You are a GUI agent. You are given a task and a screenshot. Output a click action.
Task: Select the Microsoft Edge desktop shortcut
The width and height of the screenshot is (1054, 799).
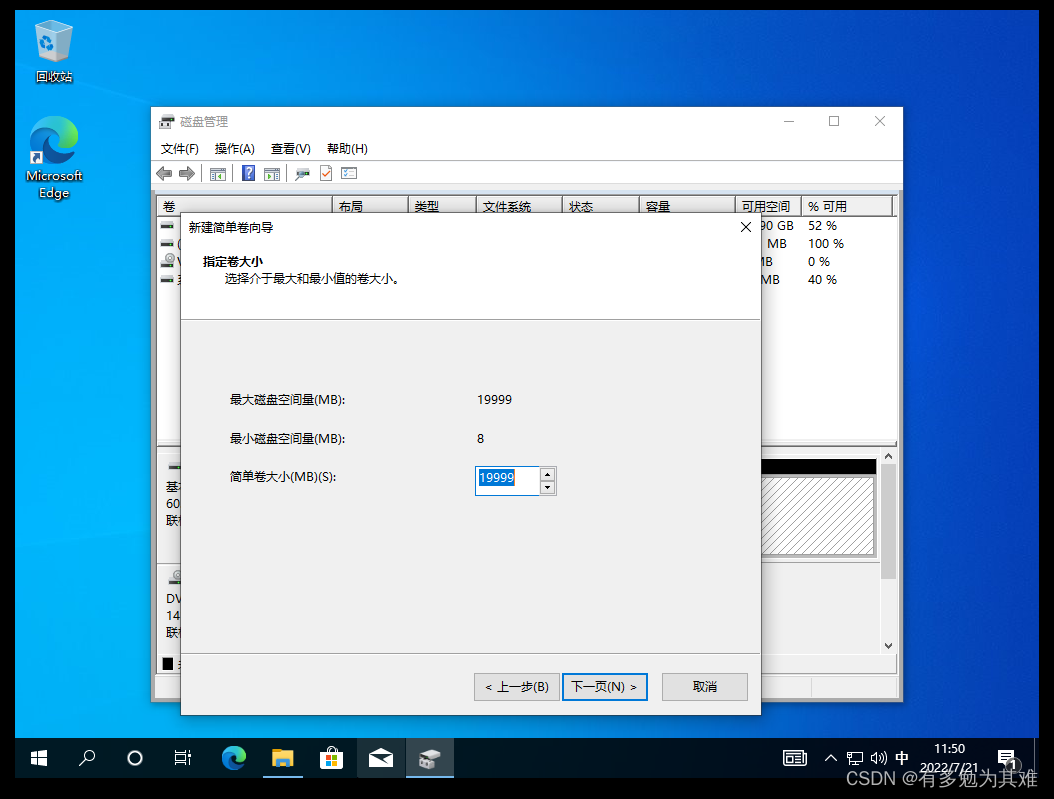[54, 158]
